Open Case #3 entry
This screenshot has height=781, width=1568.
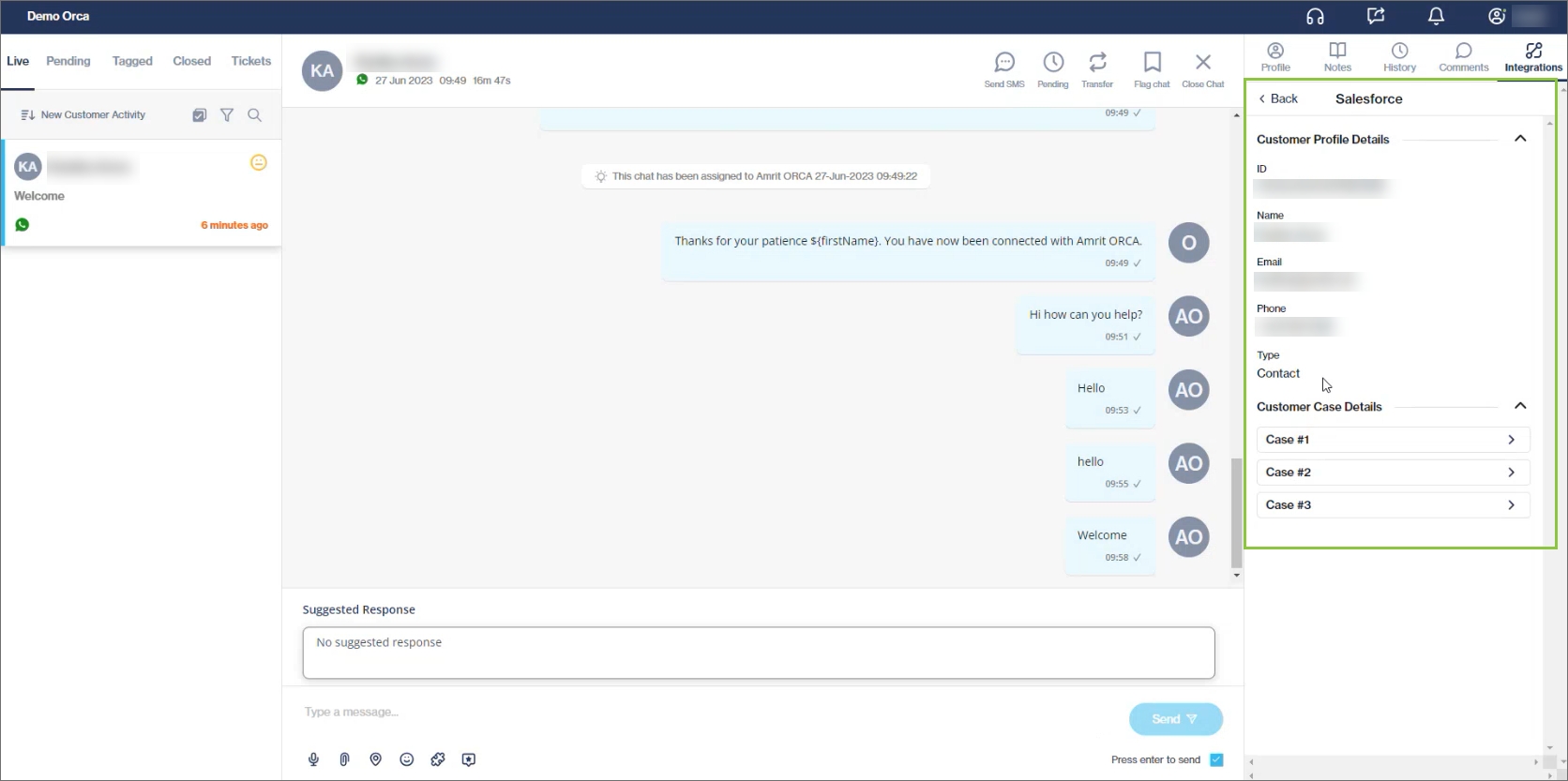[x=1392, y=505]
